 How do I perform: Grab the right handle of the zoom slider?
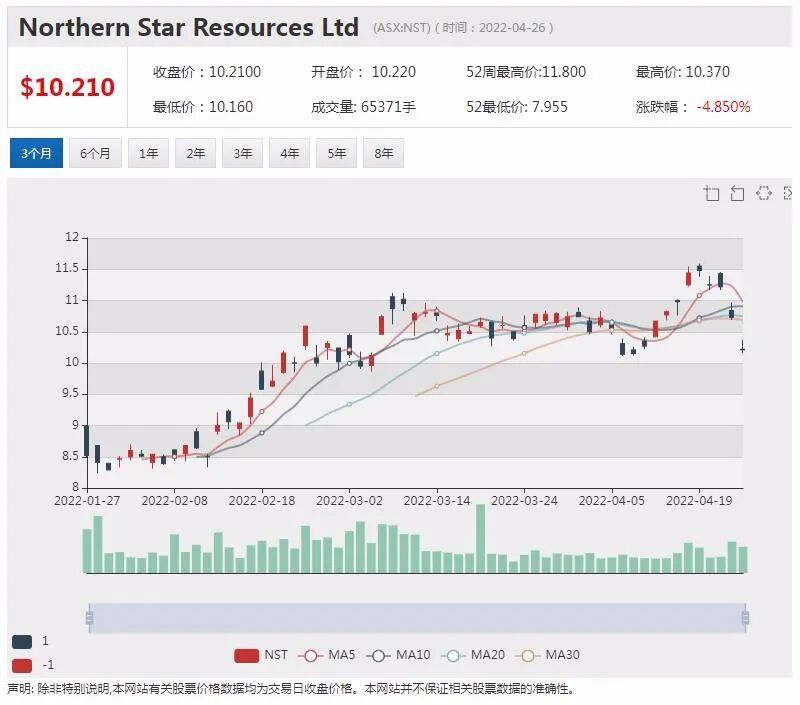[x=745, y=618]
